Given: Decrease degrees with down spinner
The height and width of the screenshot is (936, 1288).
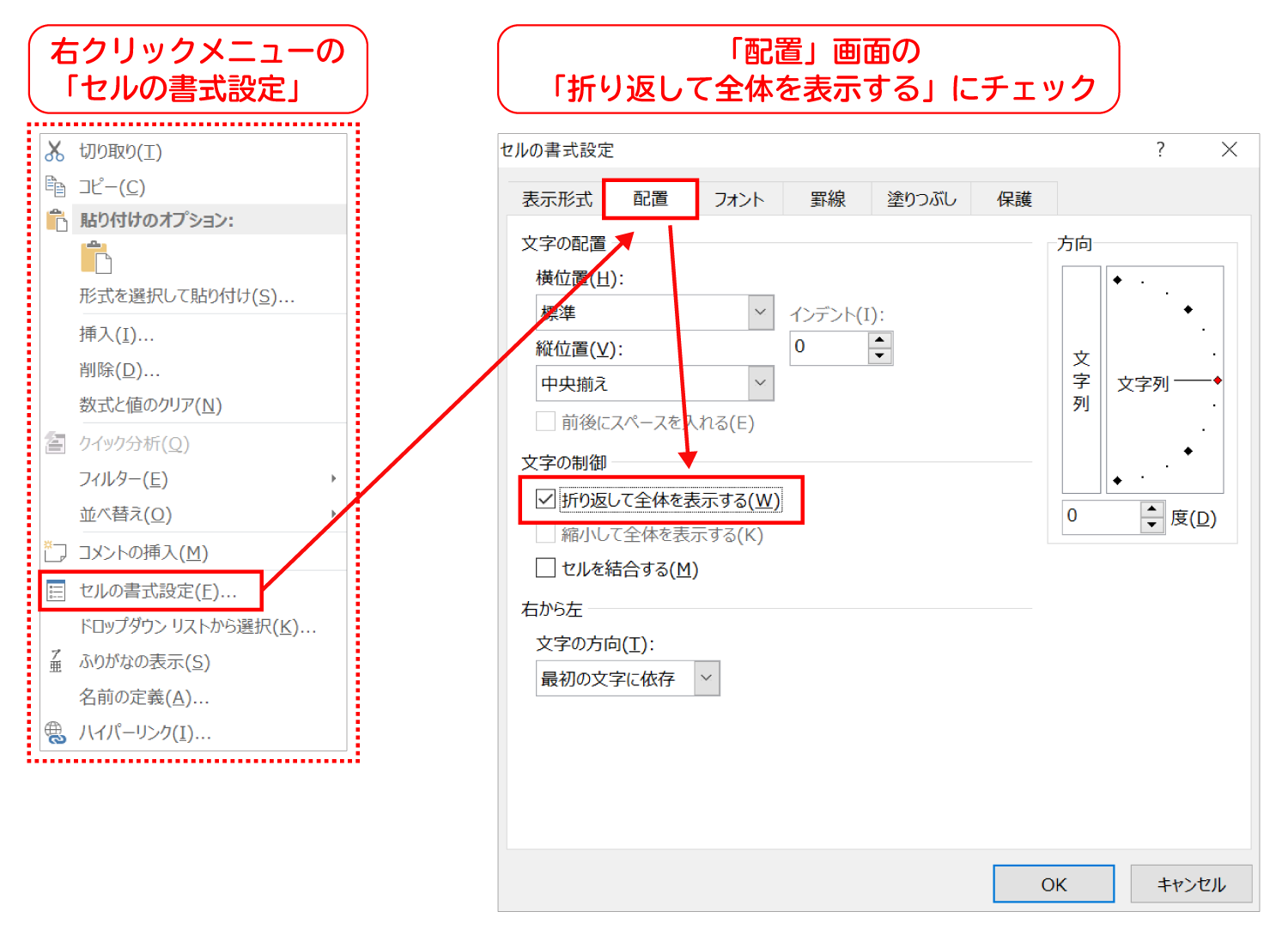Looking at the screenshot, I should coord(1152,525).
